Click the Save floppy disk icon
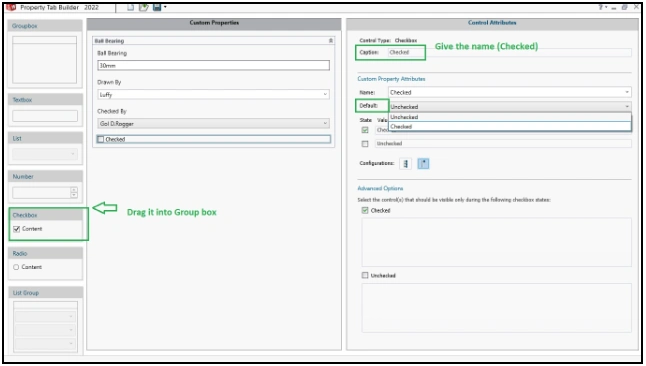Screen dimensions: 646x366 pos(157,7)
